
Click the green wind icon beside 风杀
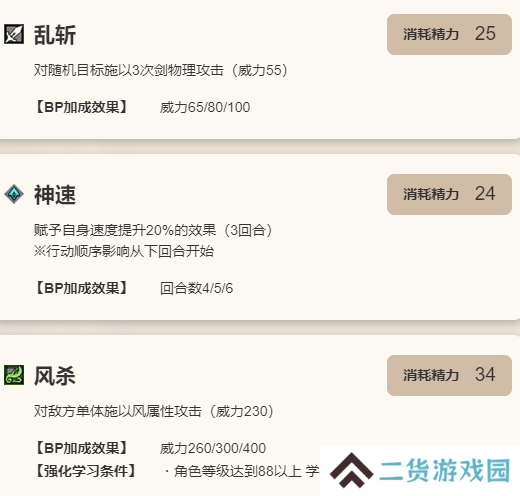tap(14, 375)
